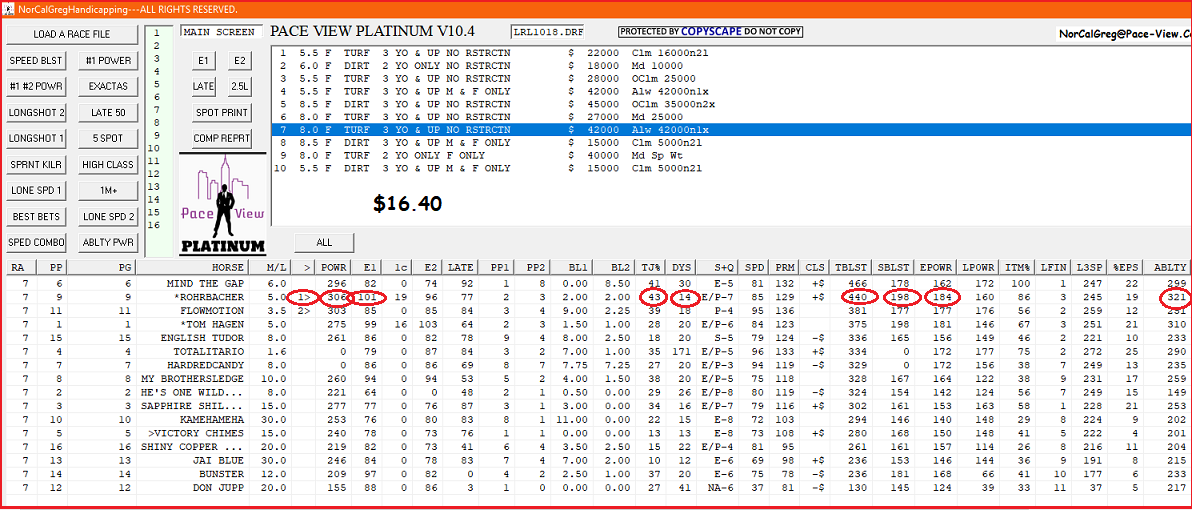Select the MIND THE GAP horse row
Viewport: 1192px width, 510px height.
[x=596, y=283]
